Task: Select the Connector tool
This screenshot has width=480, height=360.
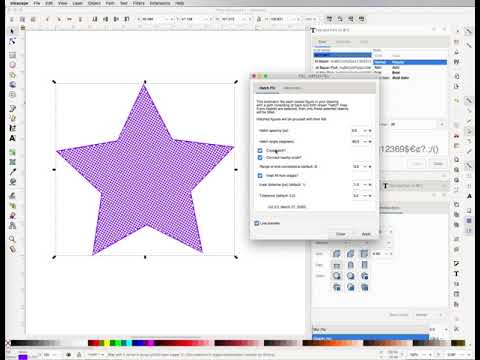Action: (12, 226)
